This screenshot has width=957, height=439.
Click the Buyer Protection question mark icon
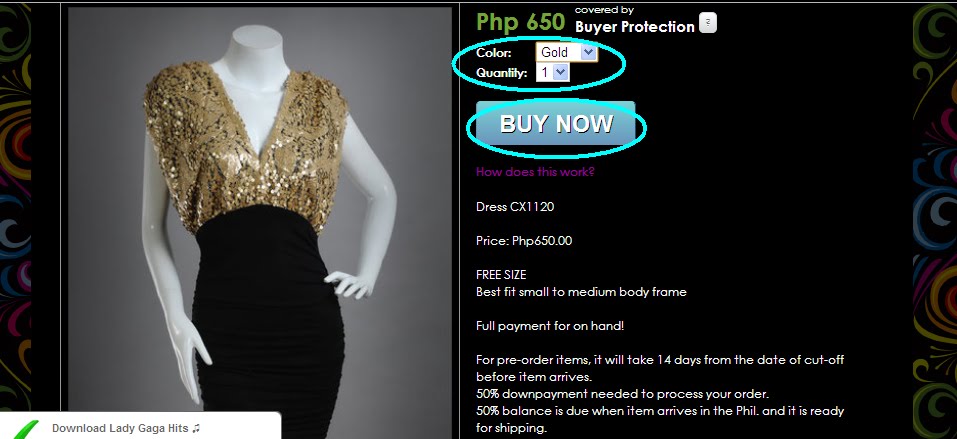pyautogui.click(x=707, y=23)
